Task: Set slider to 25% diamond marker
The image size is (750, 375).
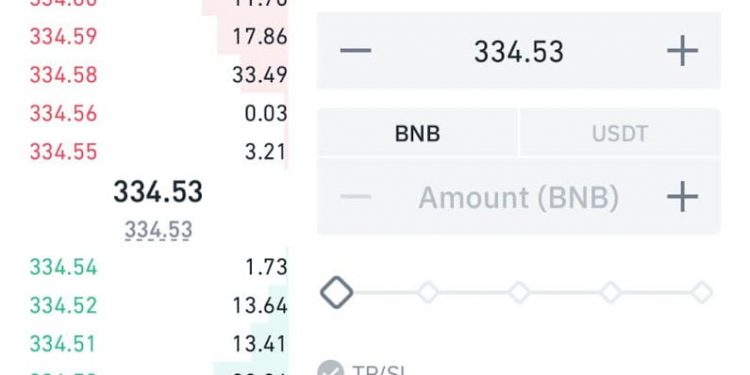Action: click(428, 292)
